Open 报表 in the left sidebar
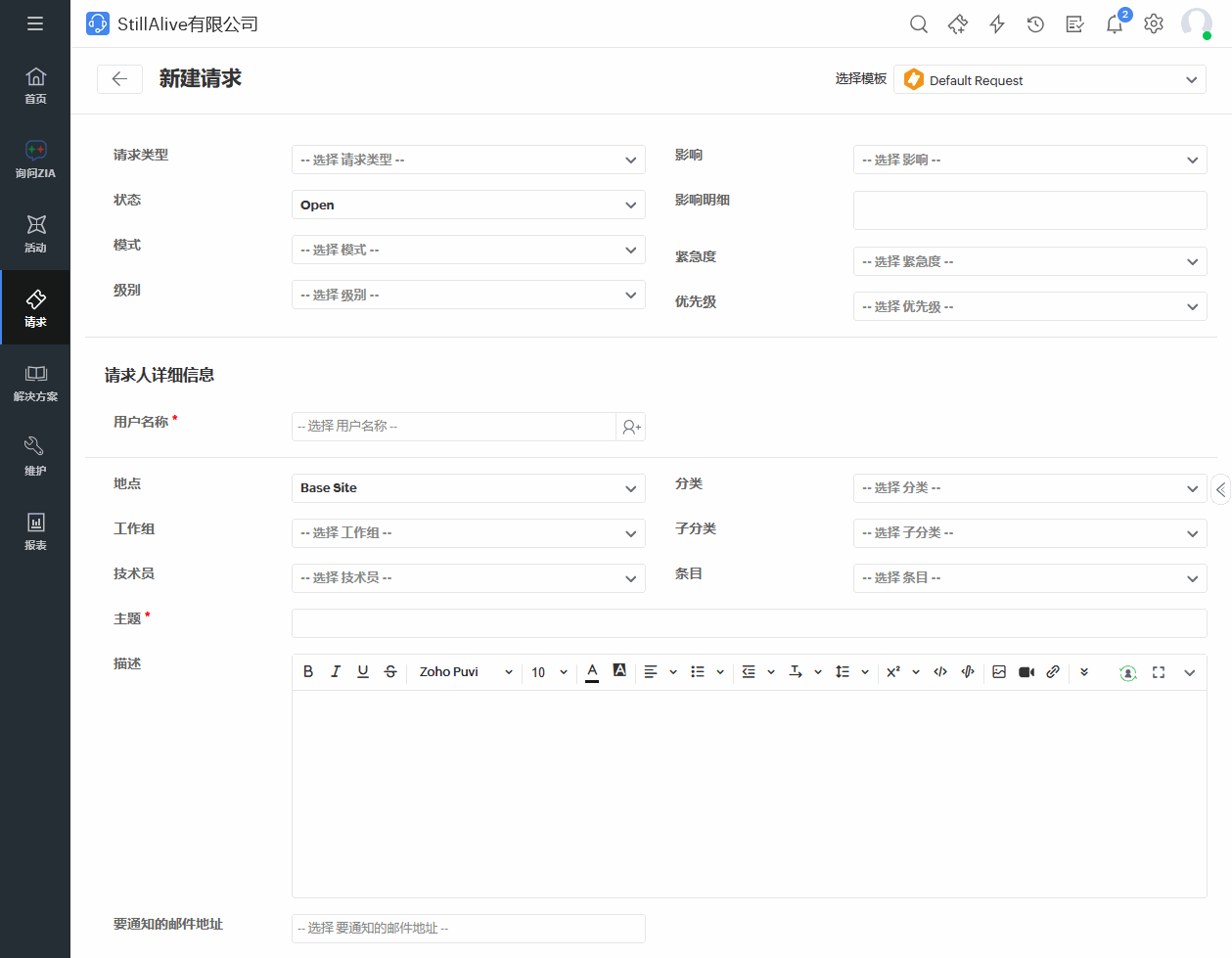Screen dimensions: 1232x958 [x=35, y=530]
